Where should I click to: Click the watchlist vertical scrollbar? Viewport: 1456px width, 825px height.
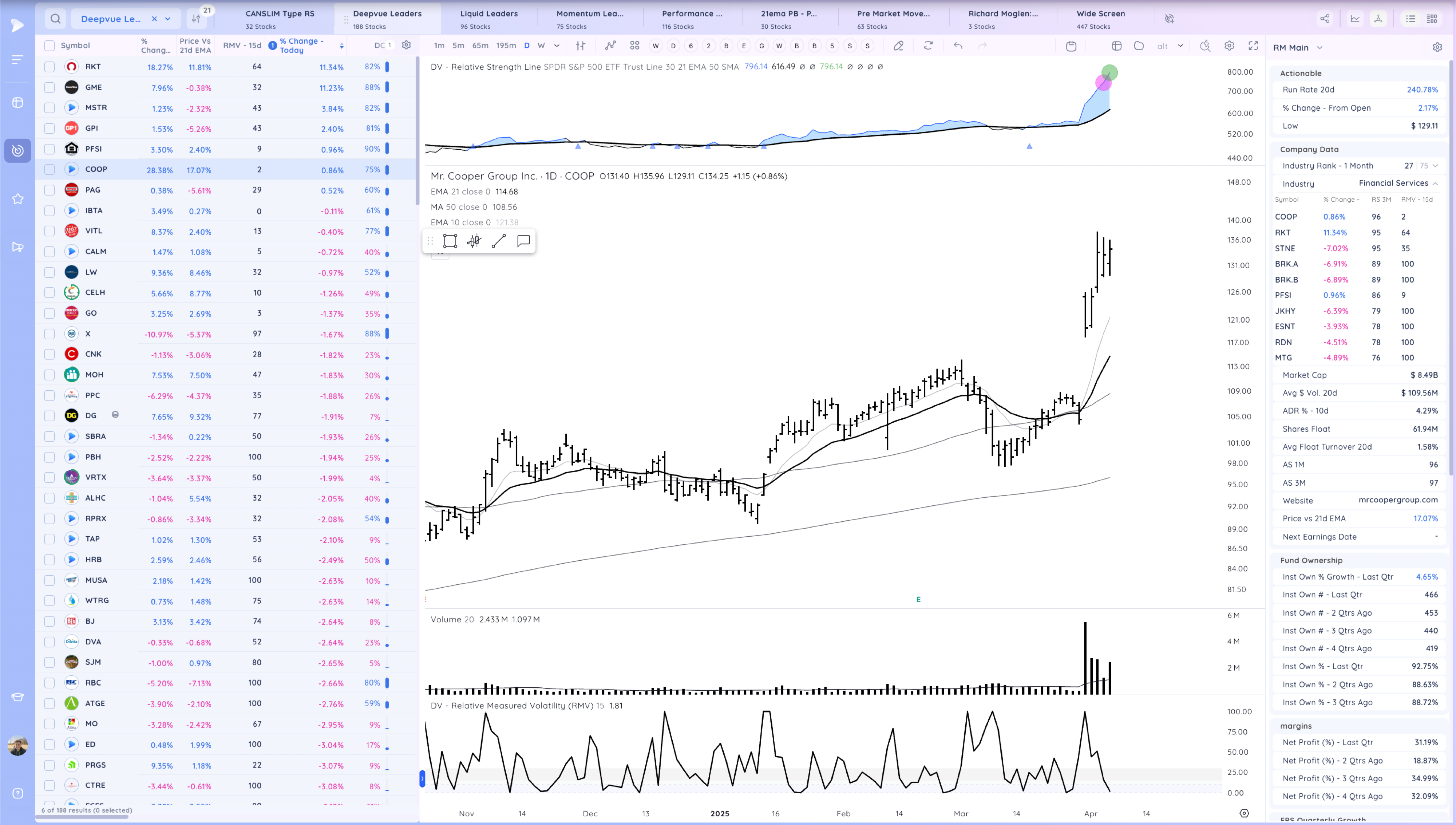[418, 130]
